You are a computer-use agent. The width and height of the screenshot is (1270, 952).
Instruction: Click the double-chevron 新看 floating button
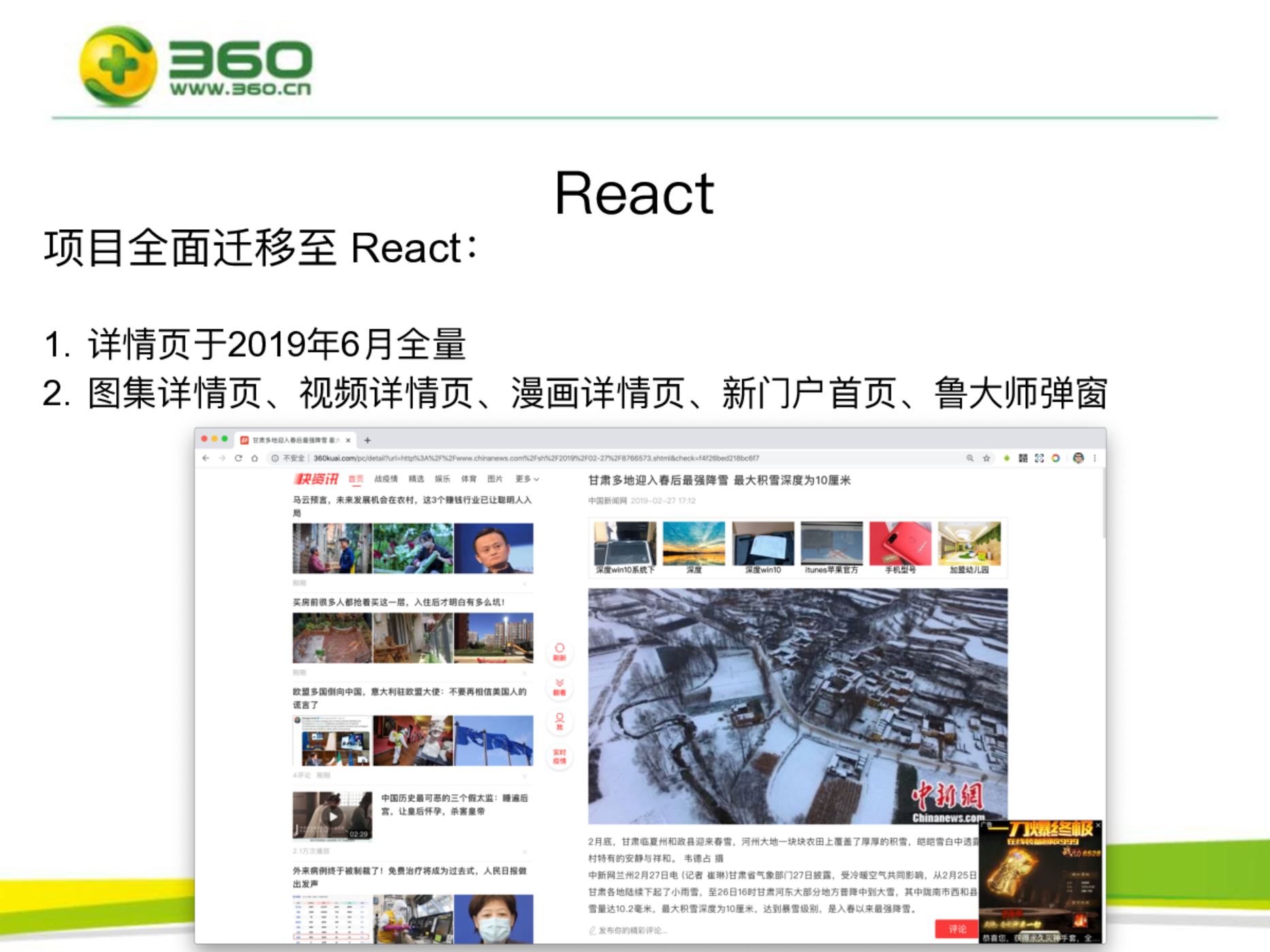pos(559,687)
